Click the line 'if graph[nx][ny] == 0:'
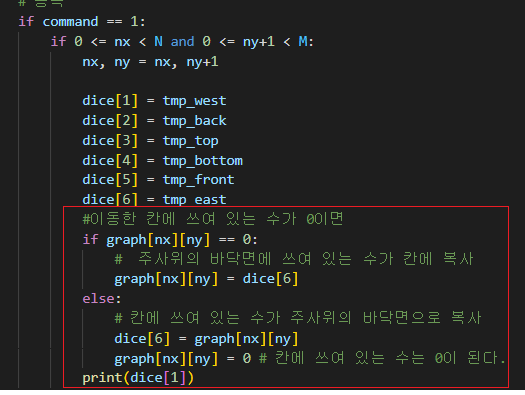The width and height of the screenshot is (525, 395). (170, 239)
